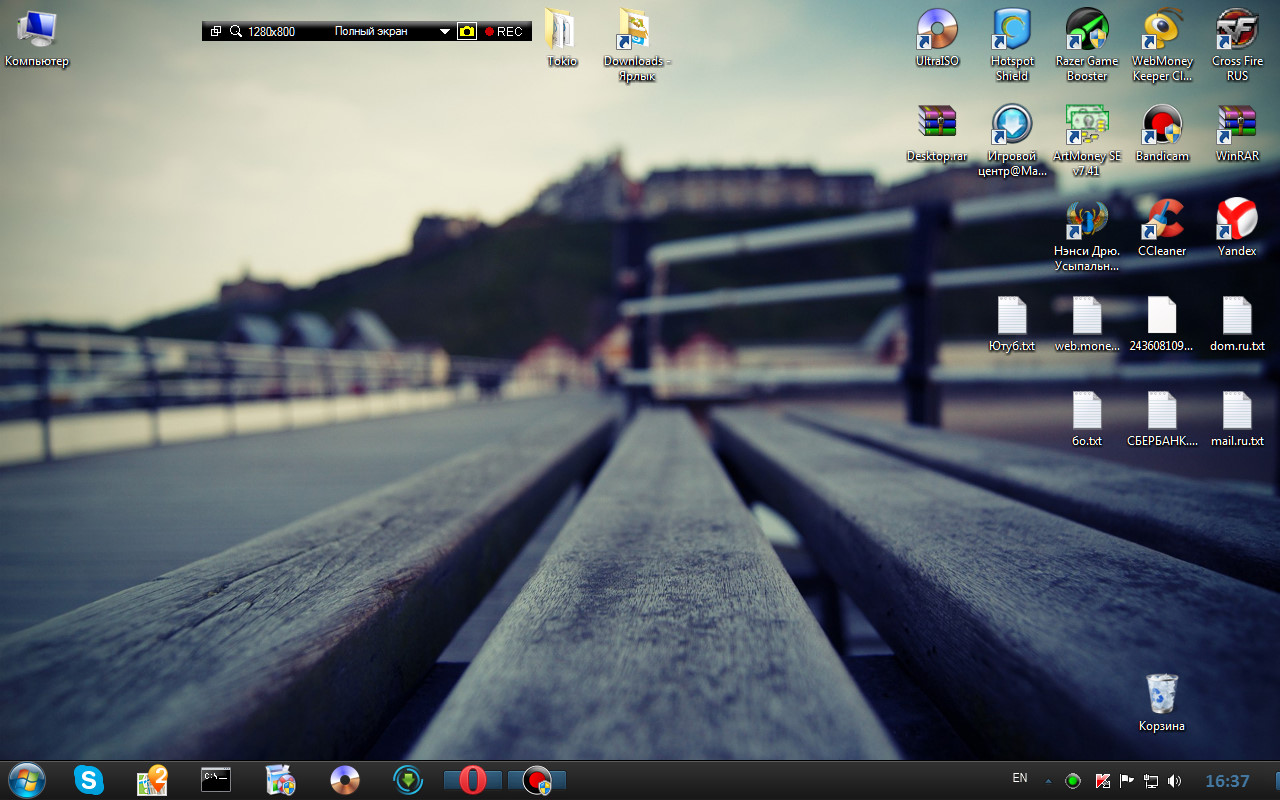Viewport: 1280px width, 800px height.
Task: Launch the Yandex browser shortcut
Action: [x=1237, y=228]
